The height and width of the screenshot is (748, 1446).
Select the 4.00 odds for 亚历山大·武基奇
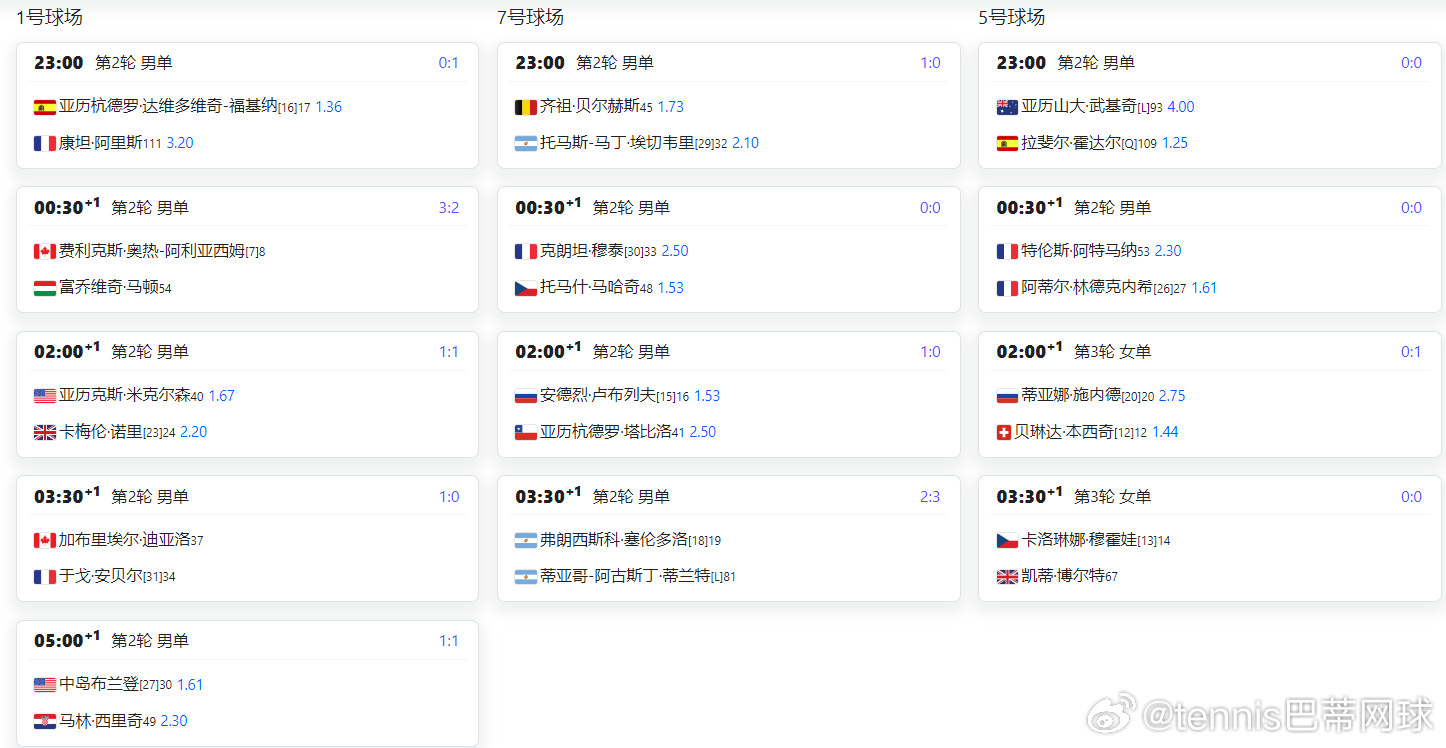pos(1181,107)
